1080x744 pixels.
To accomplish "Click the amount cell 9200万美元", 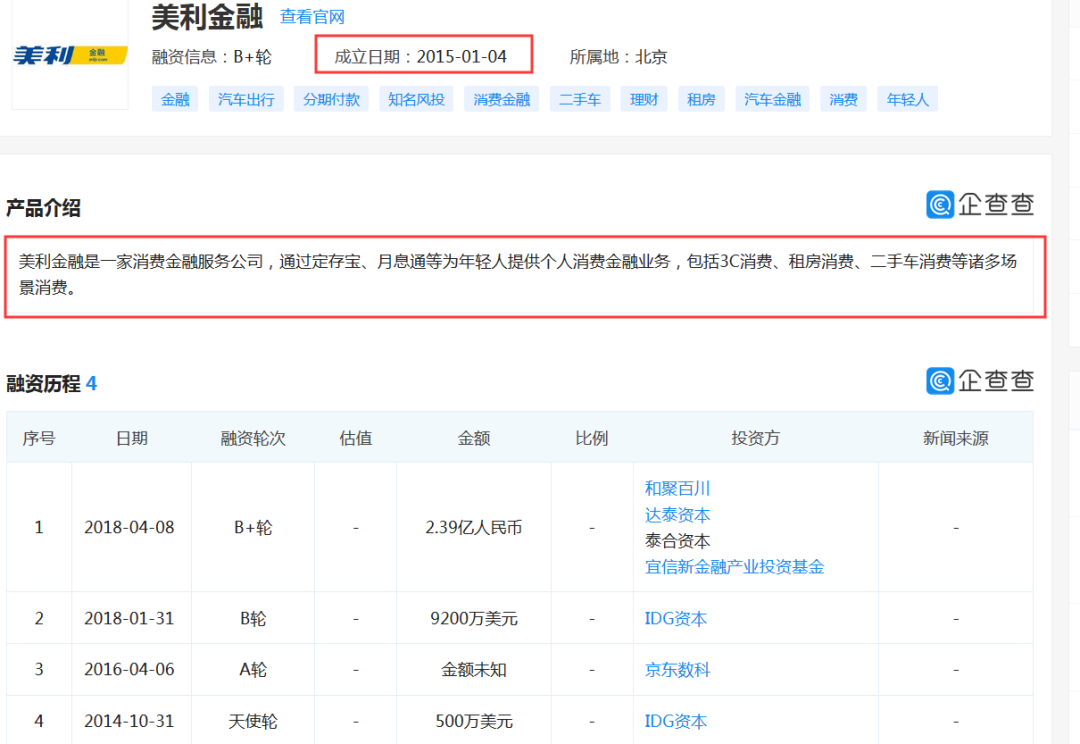I will click(474, 619).
